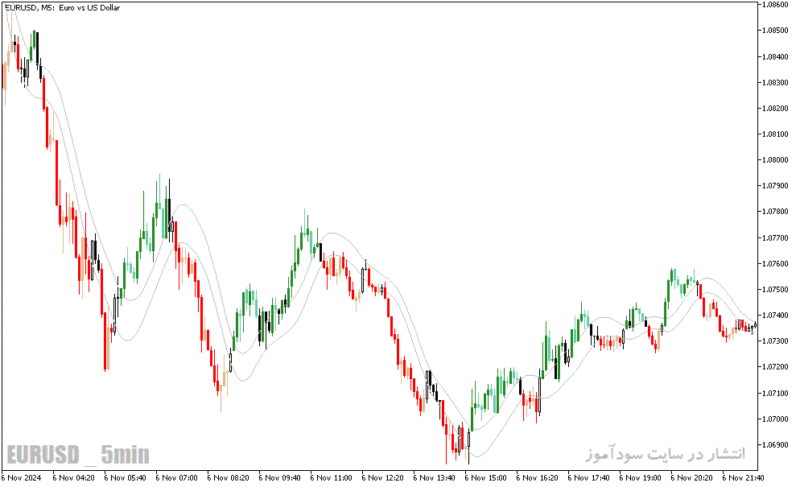Click the EURUSD, M5 chart title label
Screen dimensions: 800x487
coord(62,8)
